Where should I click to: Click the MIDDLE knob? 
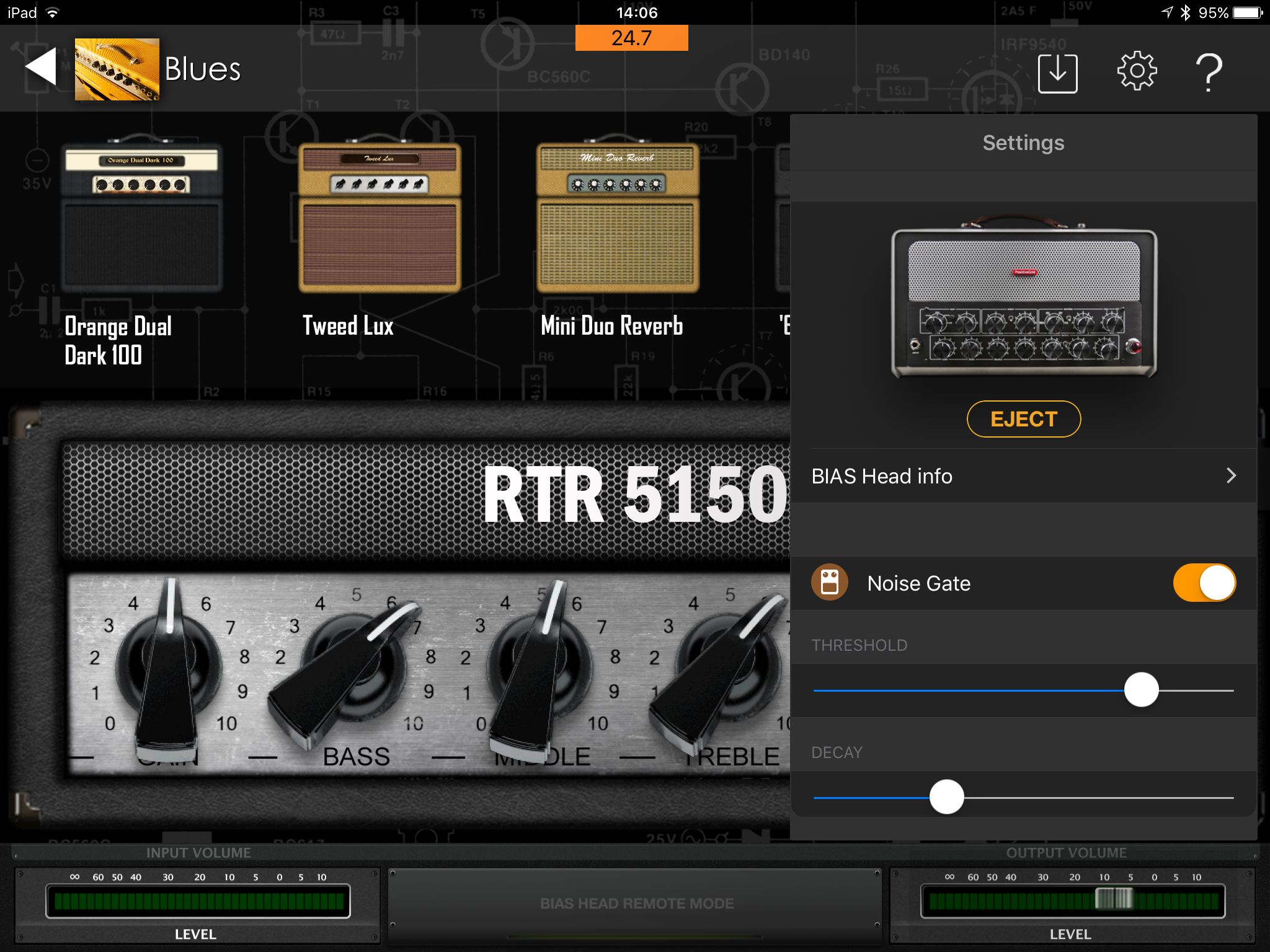(x=538, y=666)
